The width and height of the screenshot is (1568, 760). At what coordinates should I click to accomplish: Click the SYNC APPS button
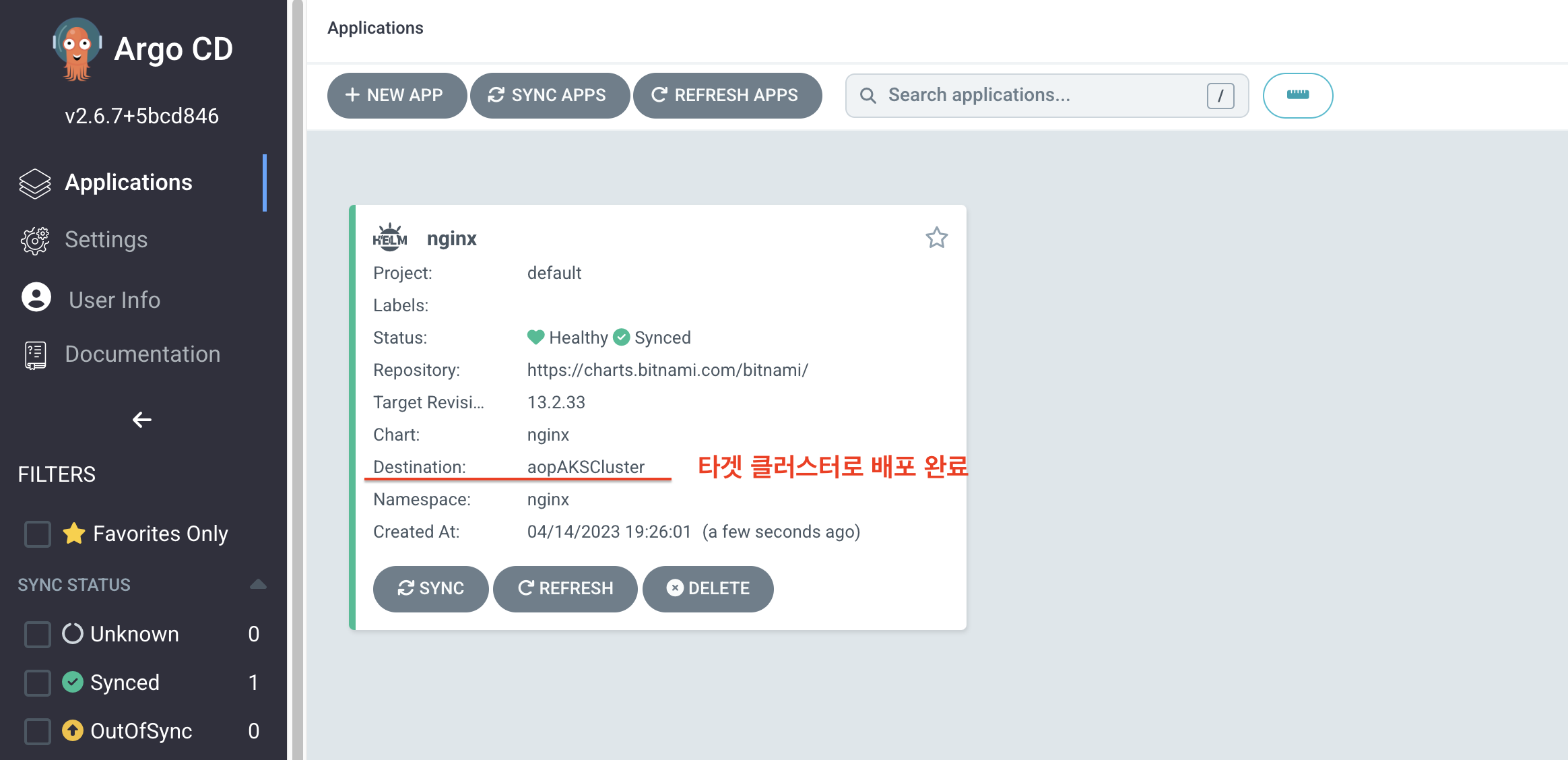pos(550,96)
